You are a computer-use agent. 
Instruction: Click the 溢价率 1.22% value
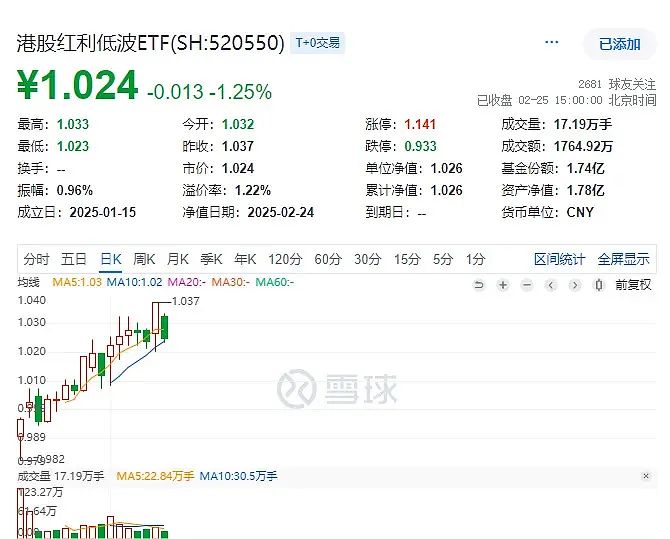[x=253, y=190]
